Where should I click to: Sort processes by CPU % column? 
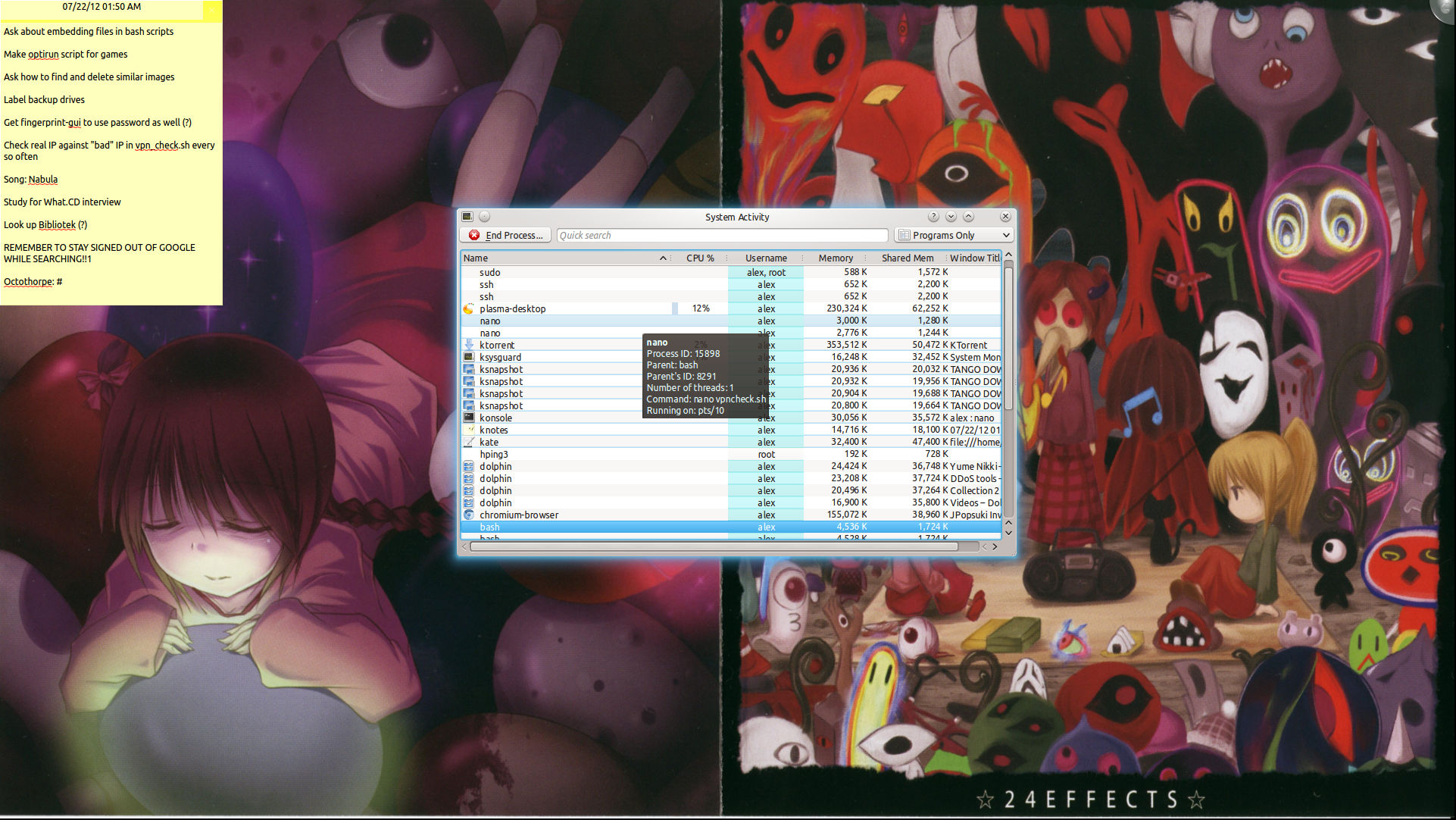(x=700, y=258)
